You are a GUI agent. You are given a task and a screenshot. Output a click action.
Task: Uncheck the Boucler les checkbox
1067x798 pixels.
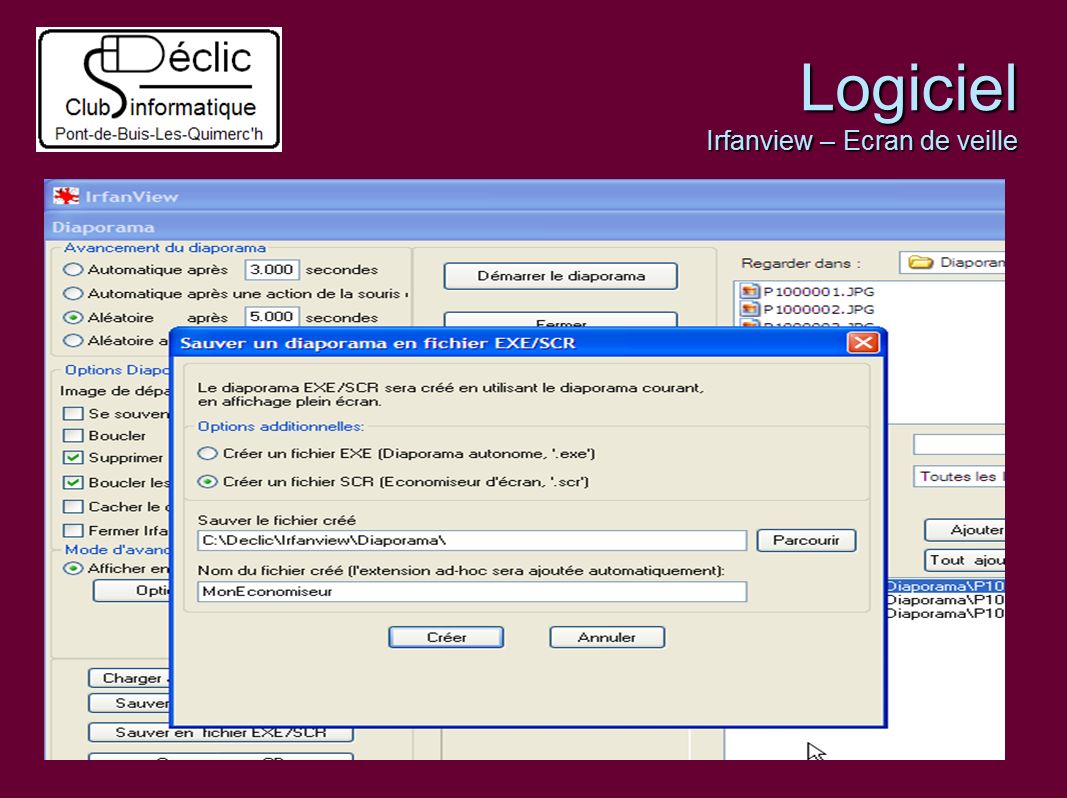click(72, 482)
